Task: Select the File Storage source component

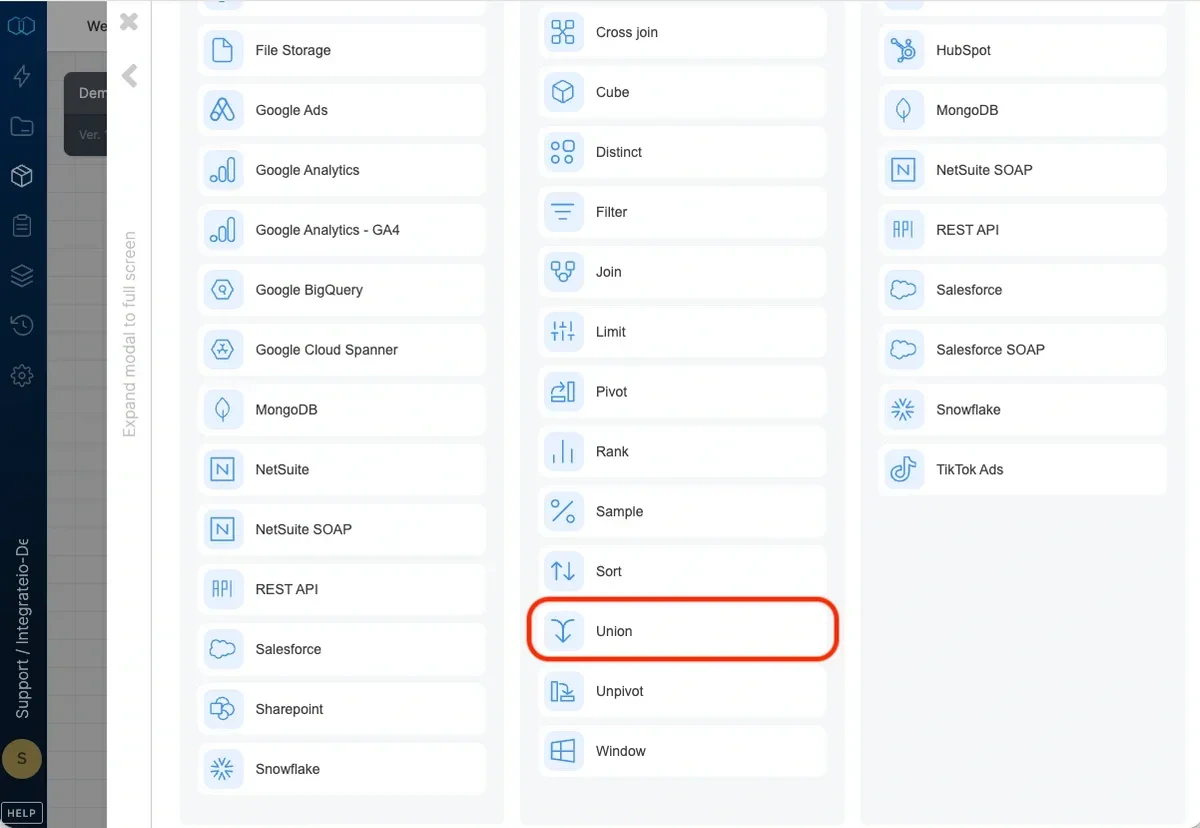Action: click(x=342, y=50)
